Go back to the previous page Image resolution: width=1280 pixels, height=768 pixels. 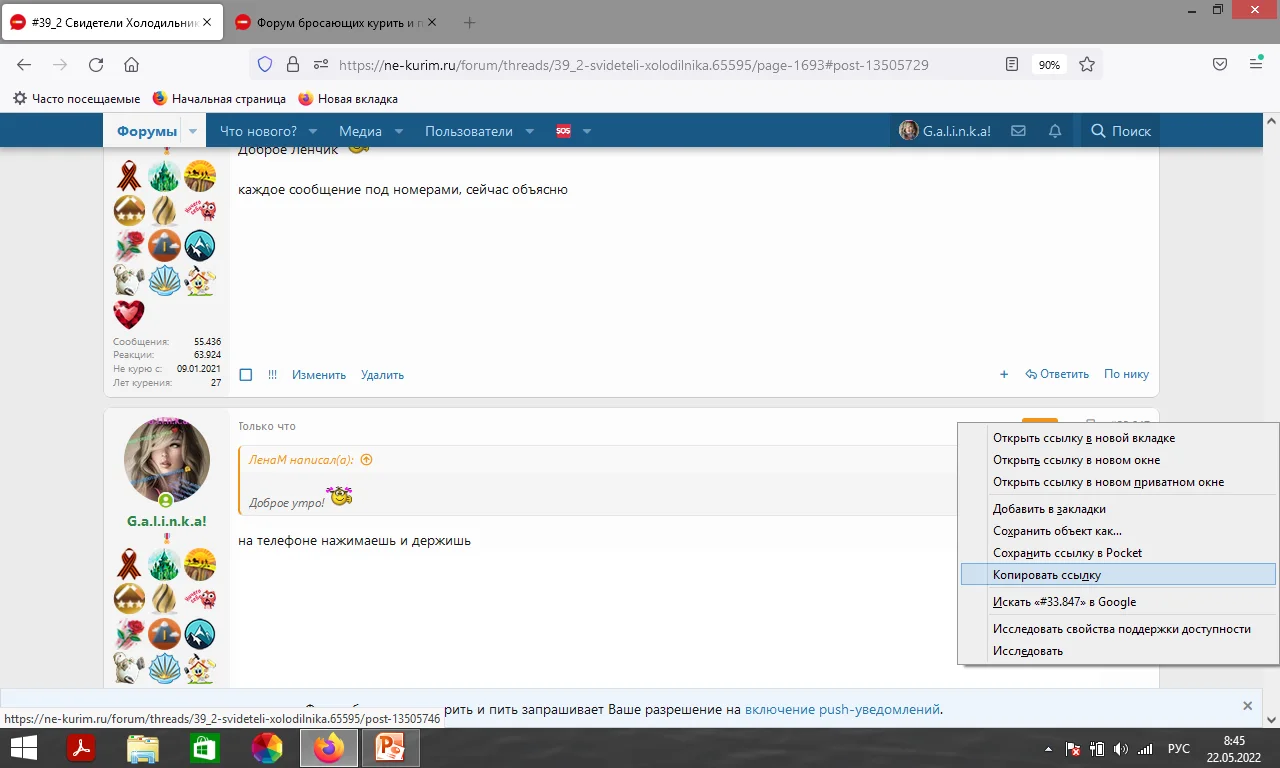(24, 65)
